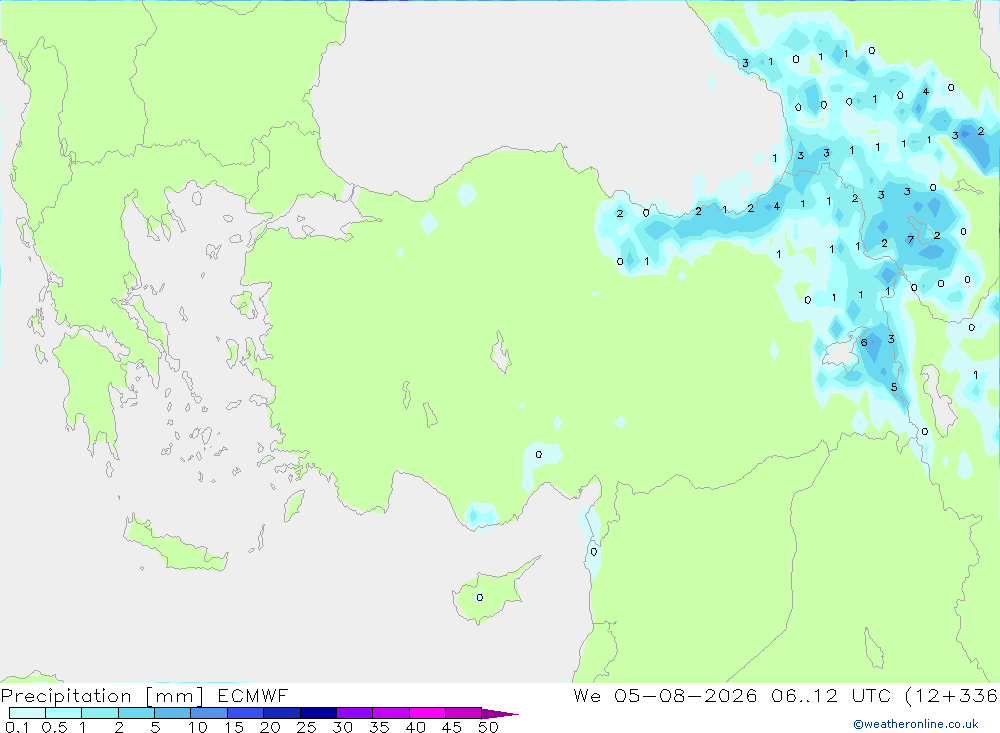Select the 10–15 mm legend swatch
The image size is (1000, 733).
(209, 713)
